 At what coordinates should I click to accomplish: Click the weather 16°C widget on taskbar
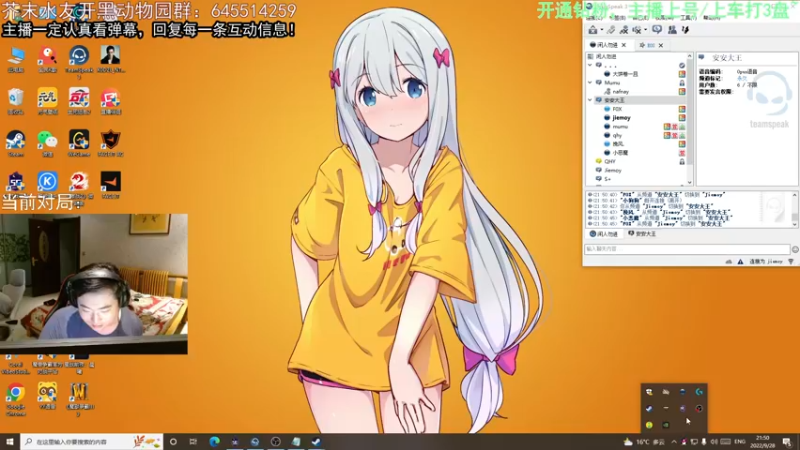point(644,442)
